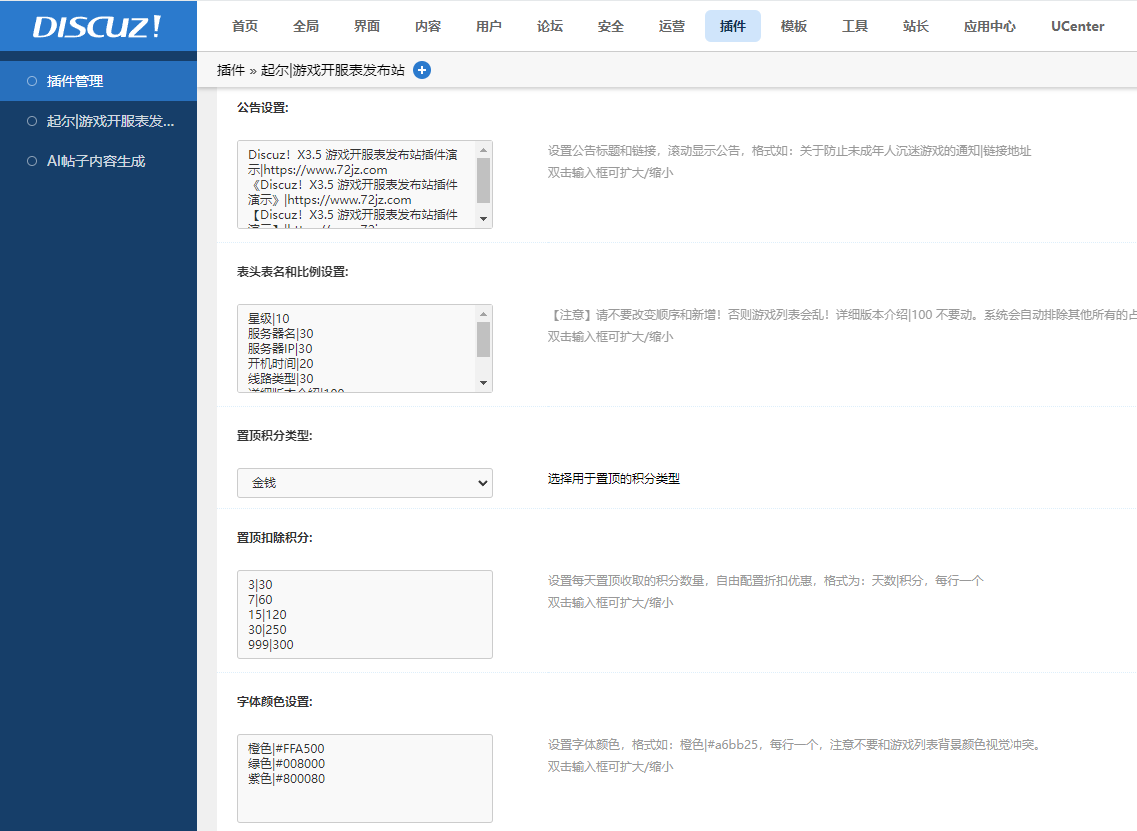Open the 界面 menu
This screenshot has width=1137, height=831.
367,26
